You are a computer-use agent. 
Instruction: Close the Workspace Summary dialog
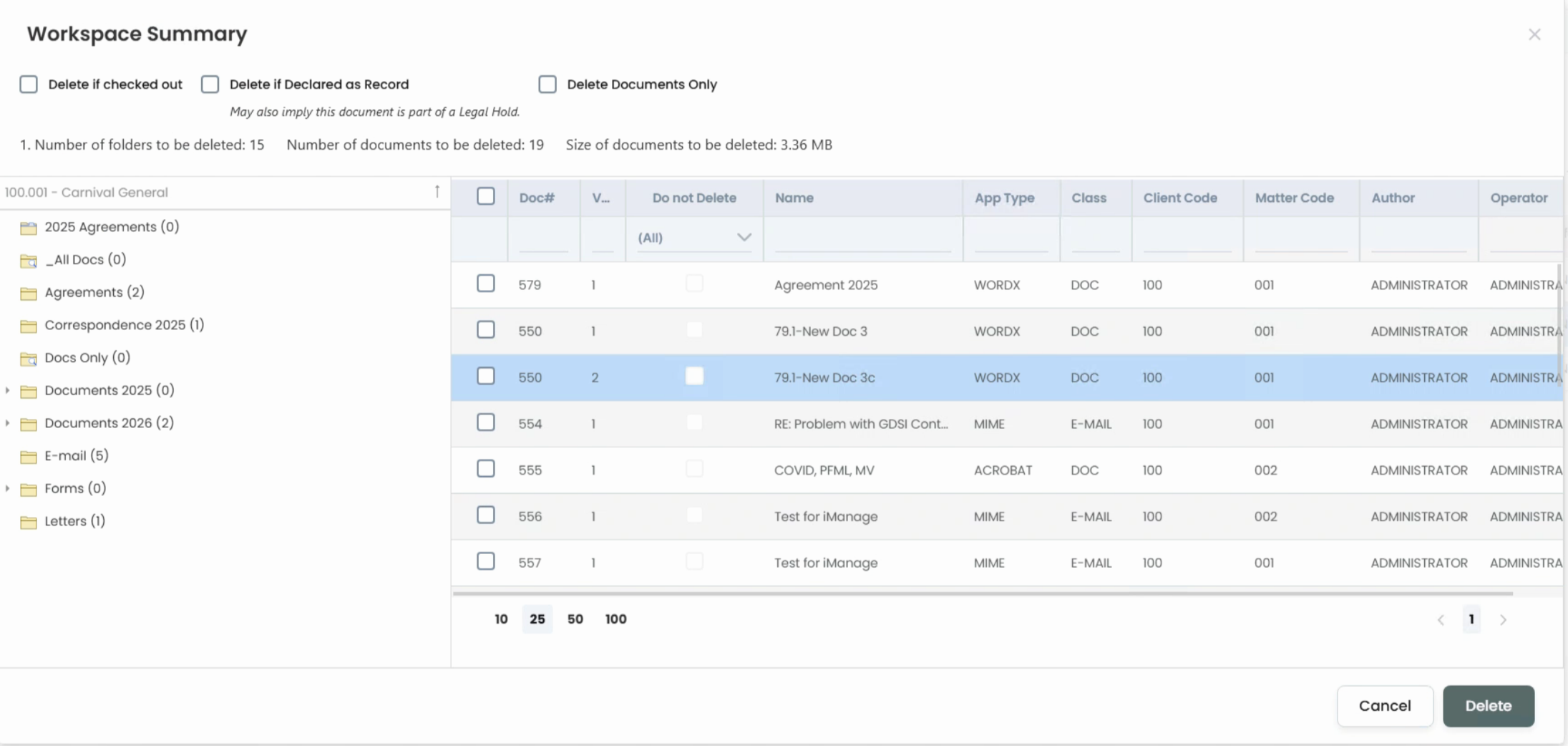coord(1534,34)
